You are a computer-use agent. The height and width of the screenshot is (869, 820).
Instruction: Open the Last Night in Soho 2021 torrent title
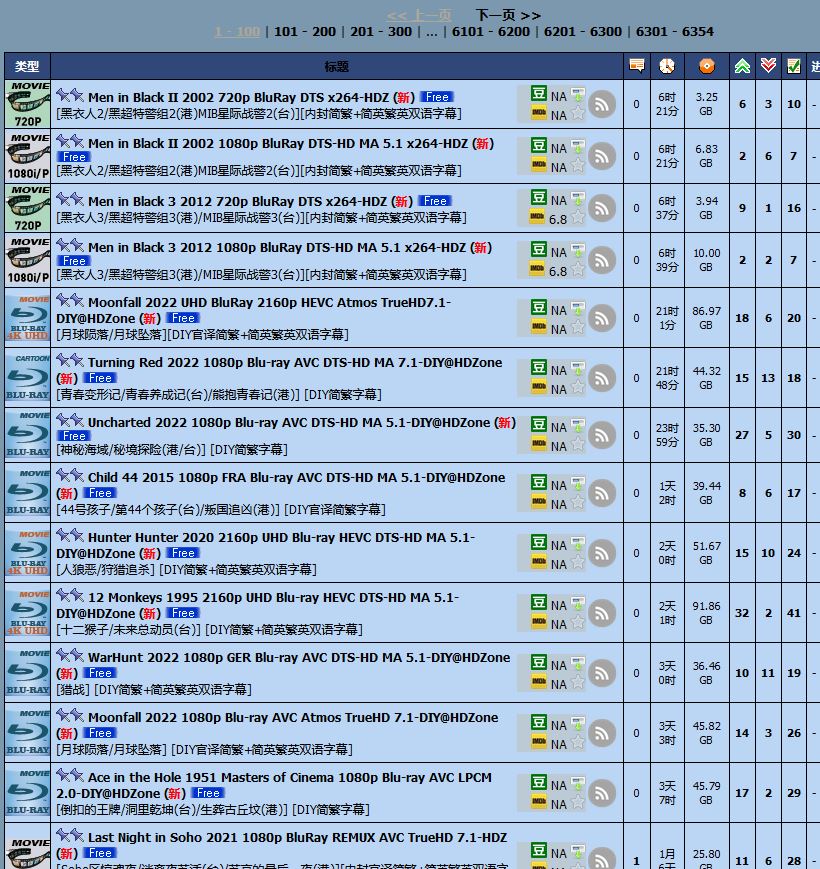[297, 837]
